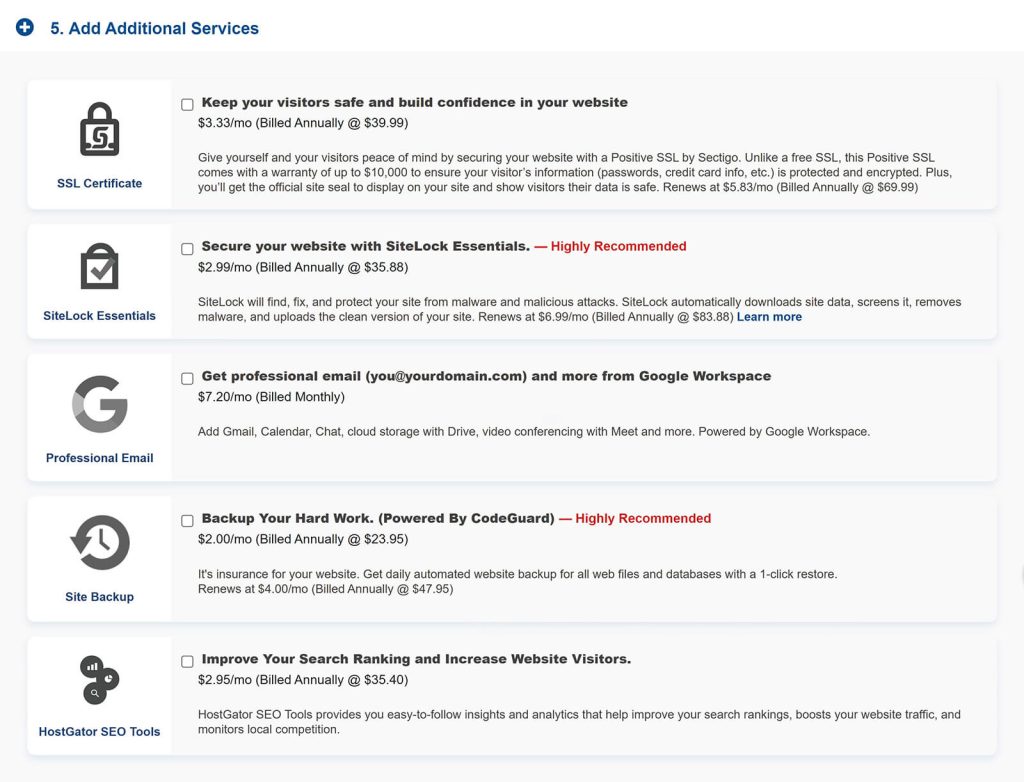Expand the Add Additional Services plus icon

point(25,27)
